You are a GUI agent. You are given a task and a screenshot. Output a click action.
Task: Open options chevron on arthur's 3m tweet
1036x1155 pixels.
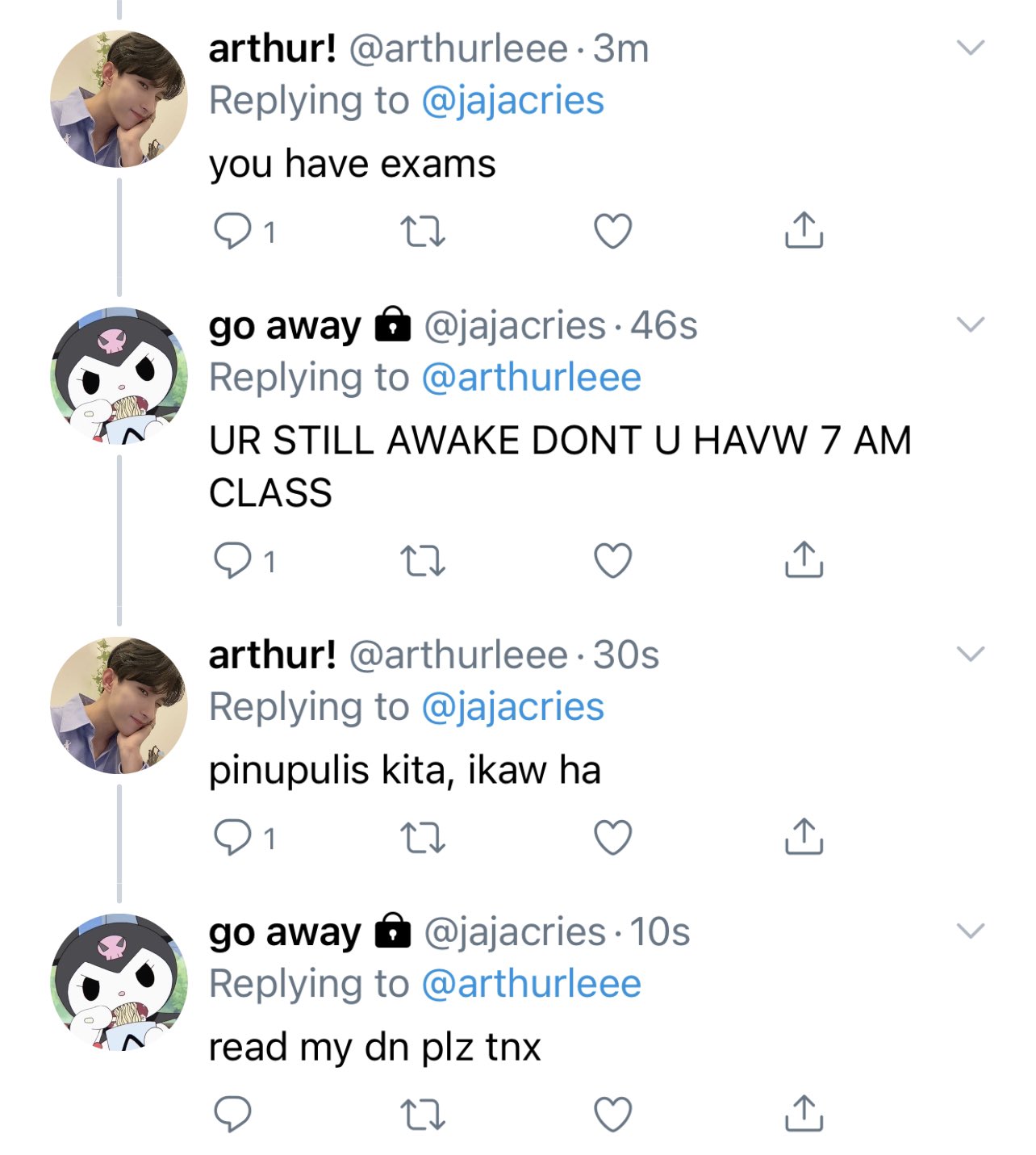[971, 48]
